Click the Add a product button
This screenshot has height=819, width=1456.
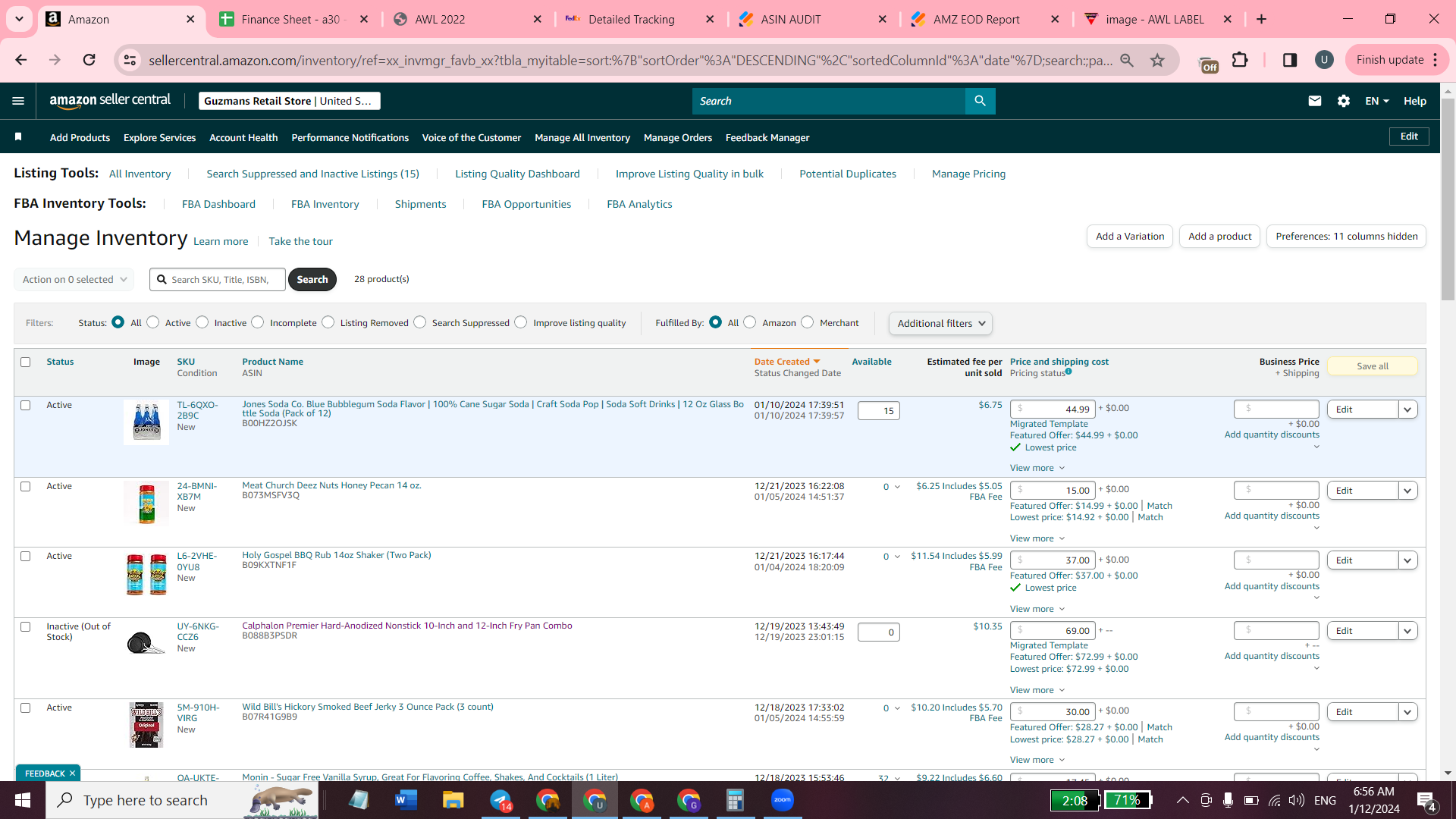[1219, 237]
